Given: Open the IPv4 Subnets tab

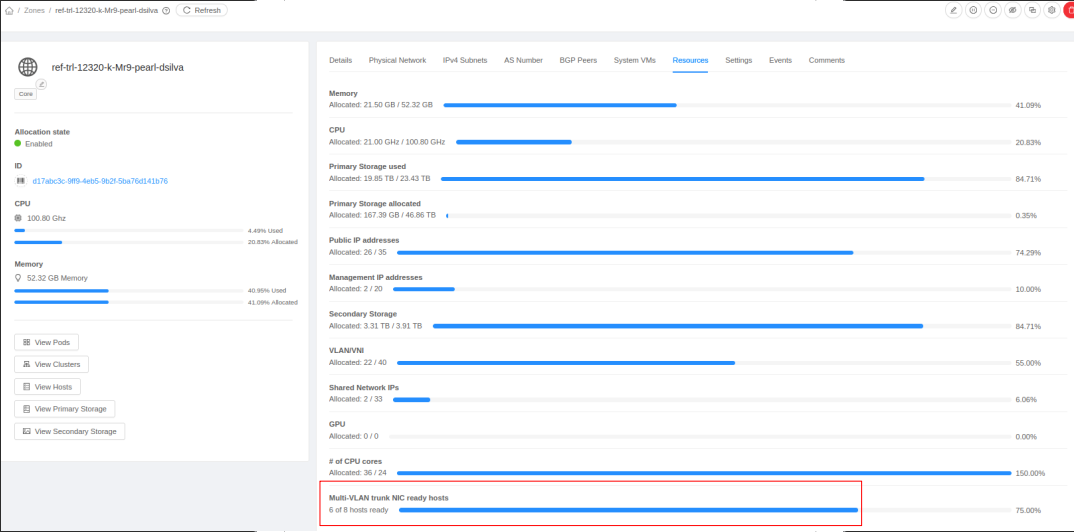Looking at the screenshot, I should [x=465, y=60].
